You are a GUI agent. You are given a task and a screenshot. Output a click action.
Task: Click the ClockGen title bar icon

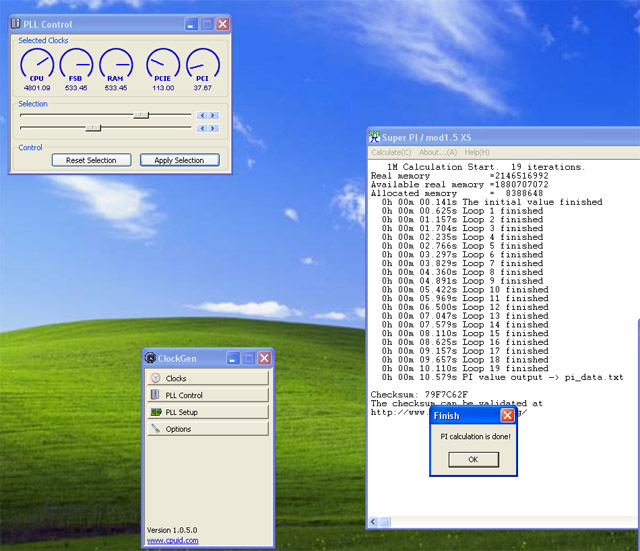150,358
